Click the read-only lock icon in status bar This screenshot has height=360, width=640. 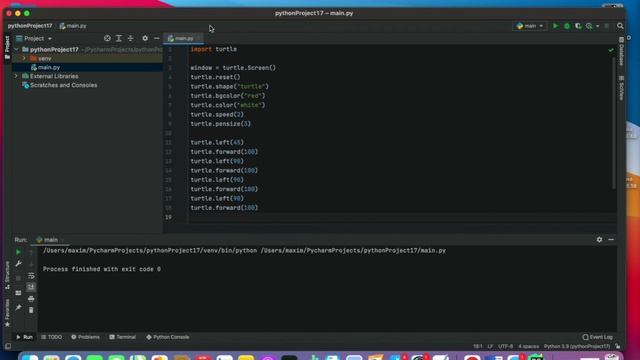click(x=618, y=346)
